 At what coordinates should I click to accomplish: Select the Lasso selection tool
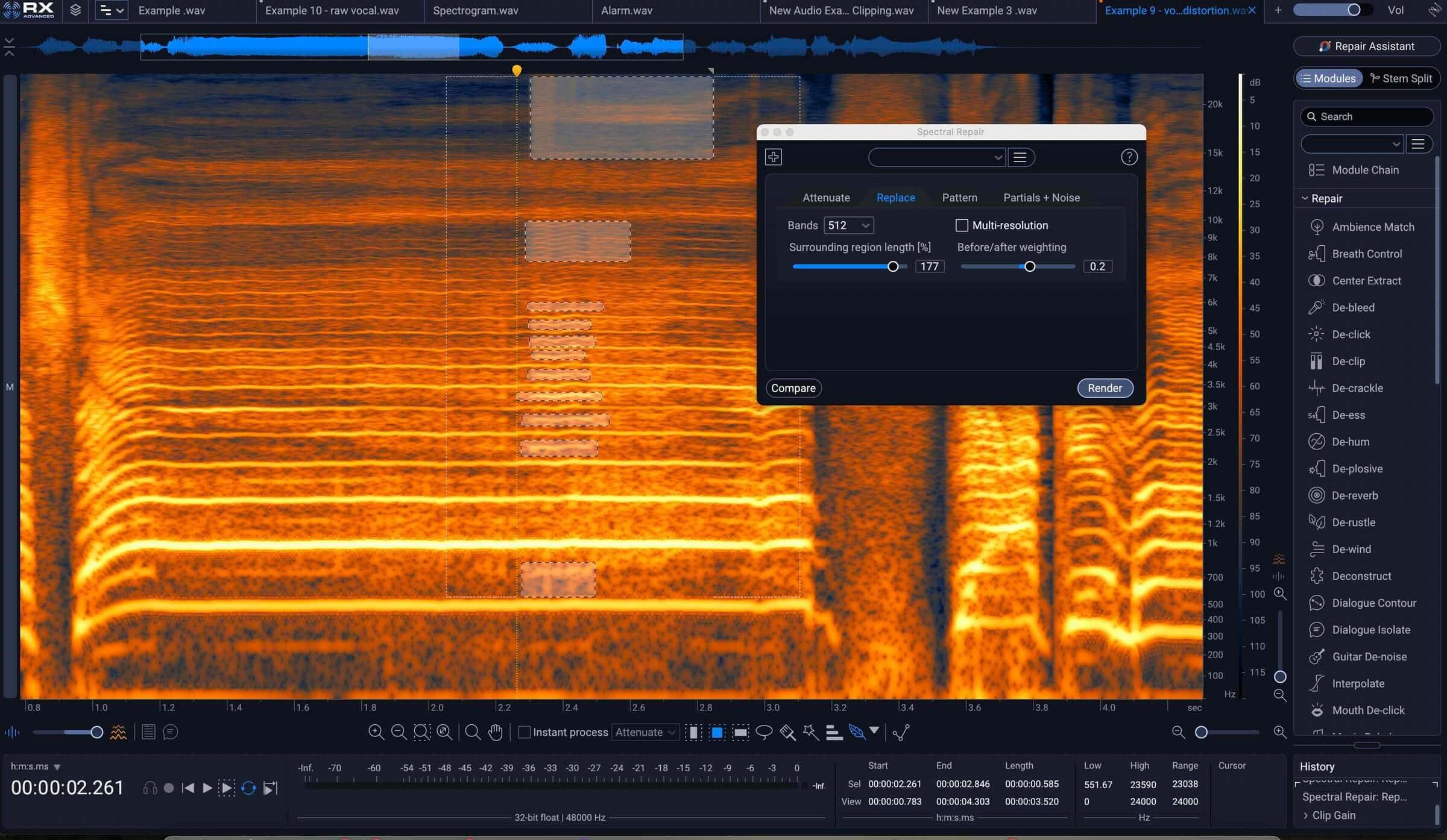click(764, 732)
